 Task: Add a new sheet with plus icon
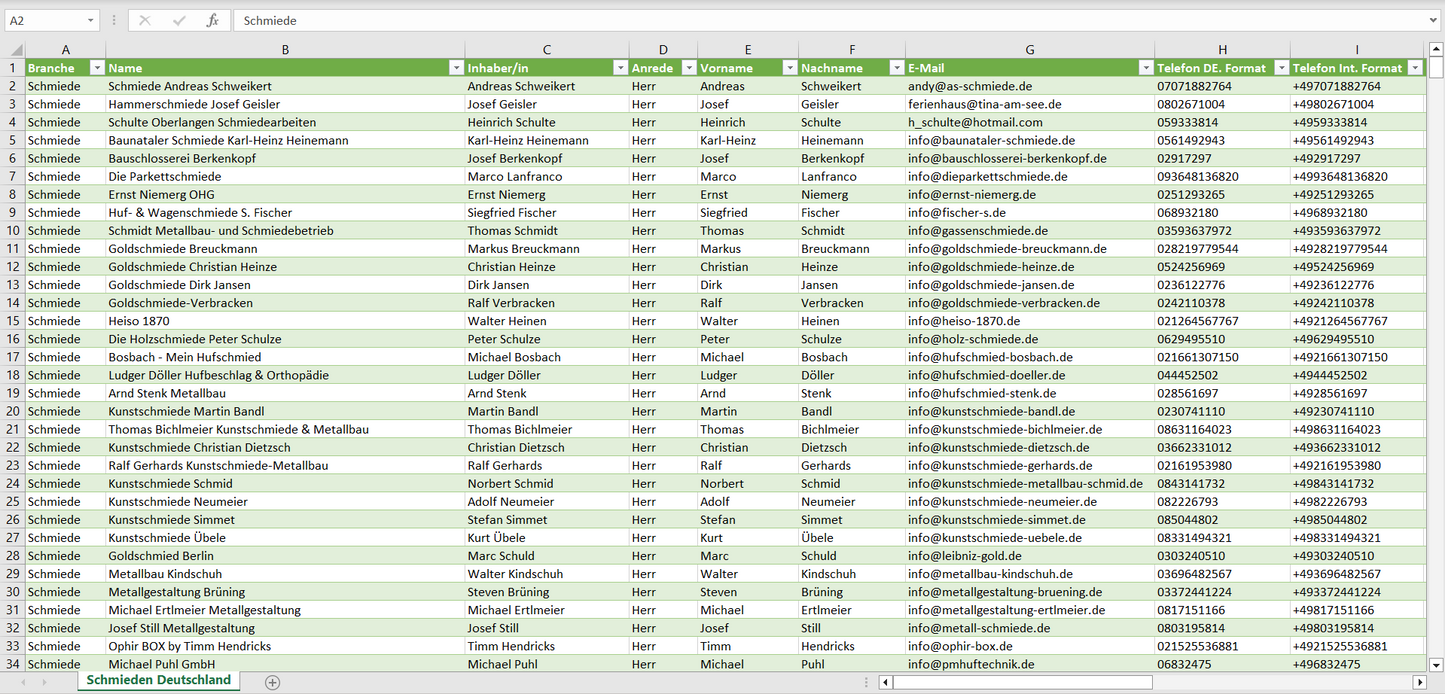click(272, 682)
